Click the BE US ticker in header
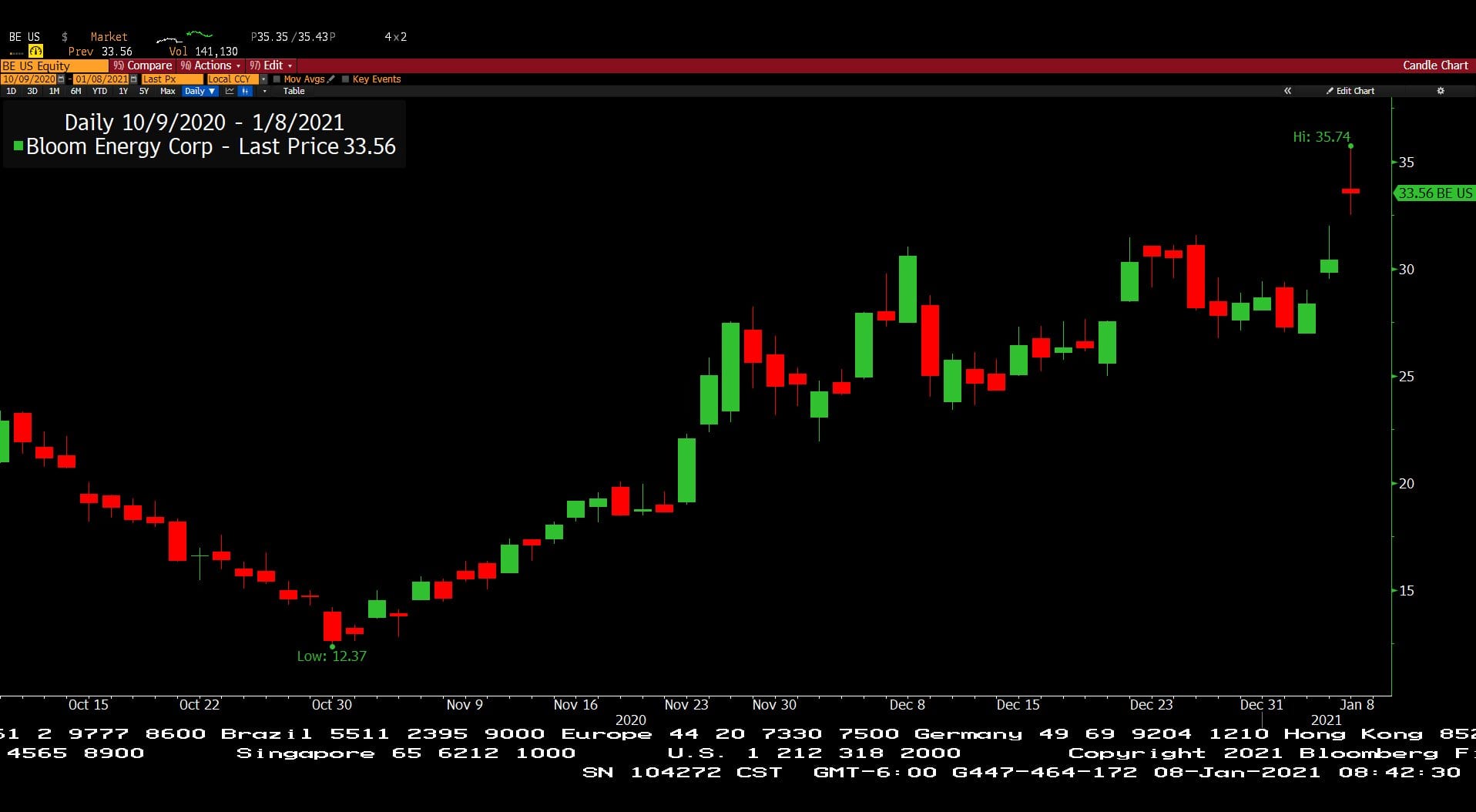The height and width of the screenshot is (812, 1476). [25, 37]
